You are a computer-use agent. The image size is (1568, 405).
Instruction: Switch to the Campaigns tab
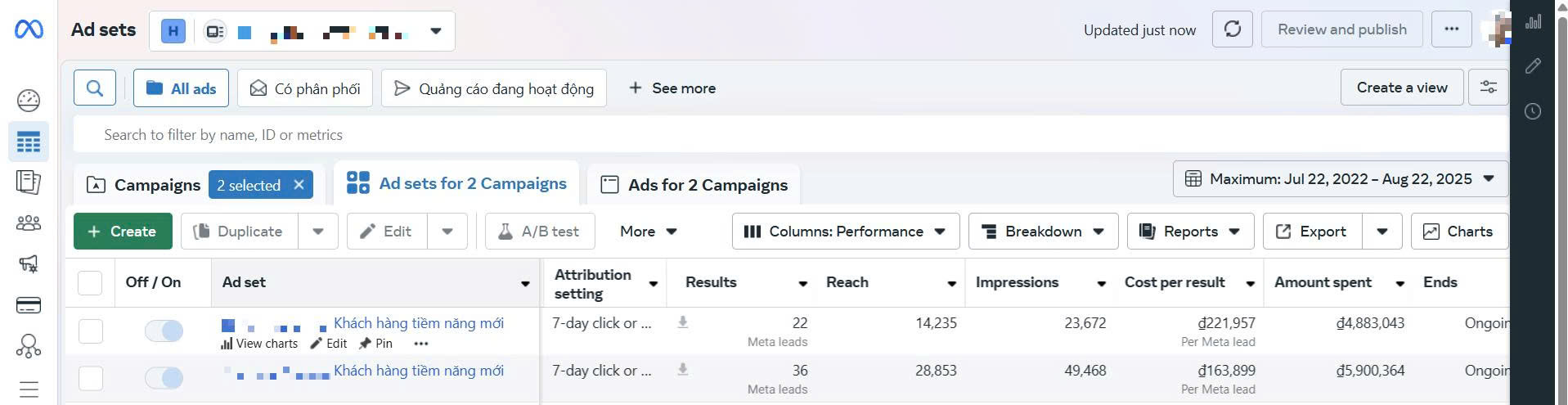[144, 185]
